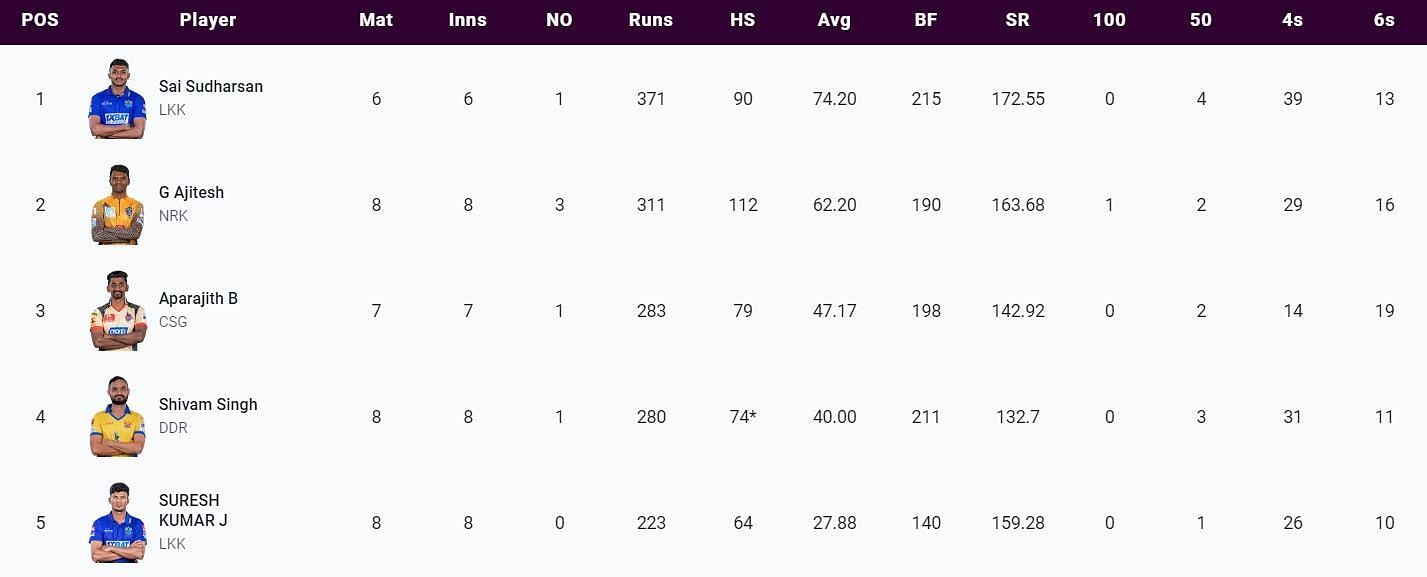Open Aparajith B player name link
This screenshot has height=577, width=1427.
[x=198, y=298]
